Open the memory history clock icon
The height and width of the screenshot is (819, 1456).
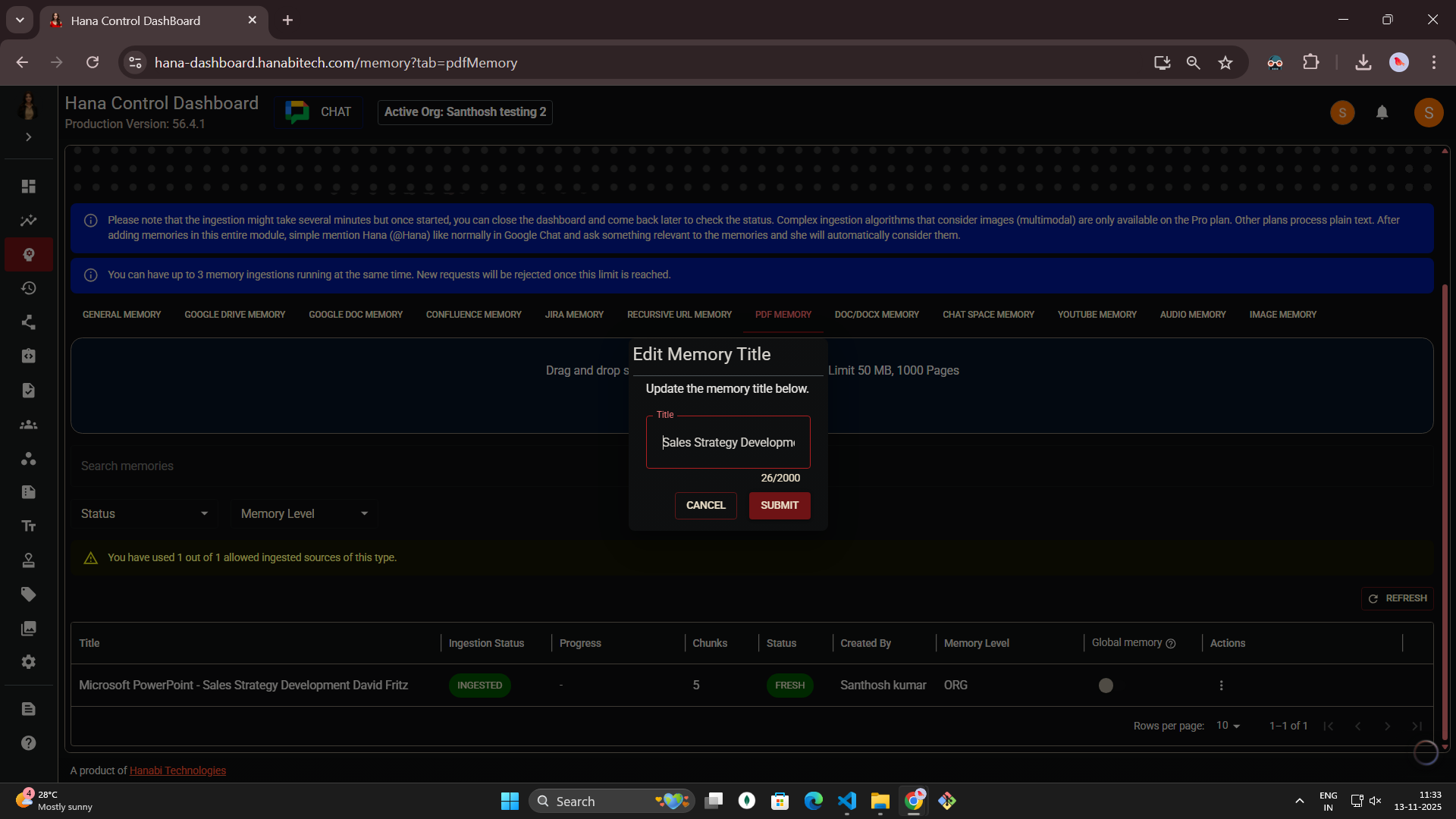click(x=28, y=288)
